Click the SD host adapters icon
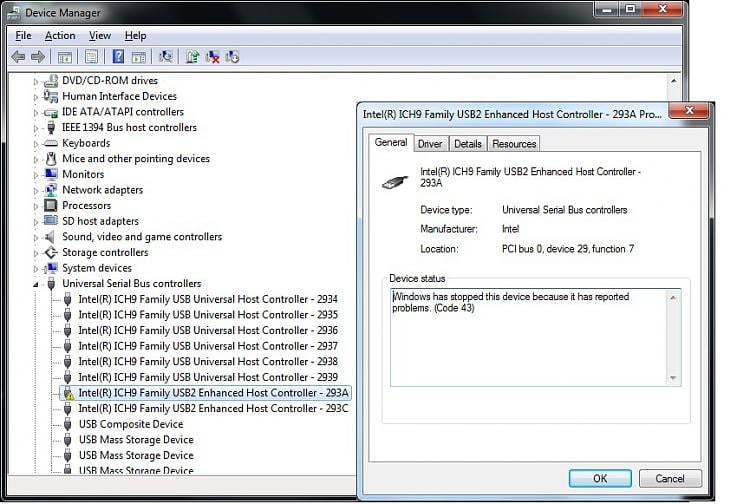Viewport: 750px width, 504px height. click(x=51, y=221)
